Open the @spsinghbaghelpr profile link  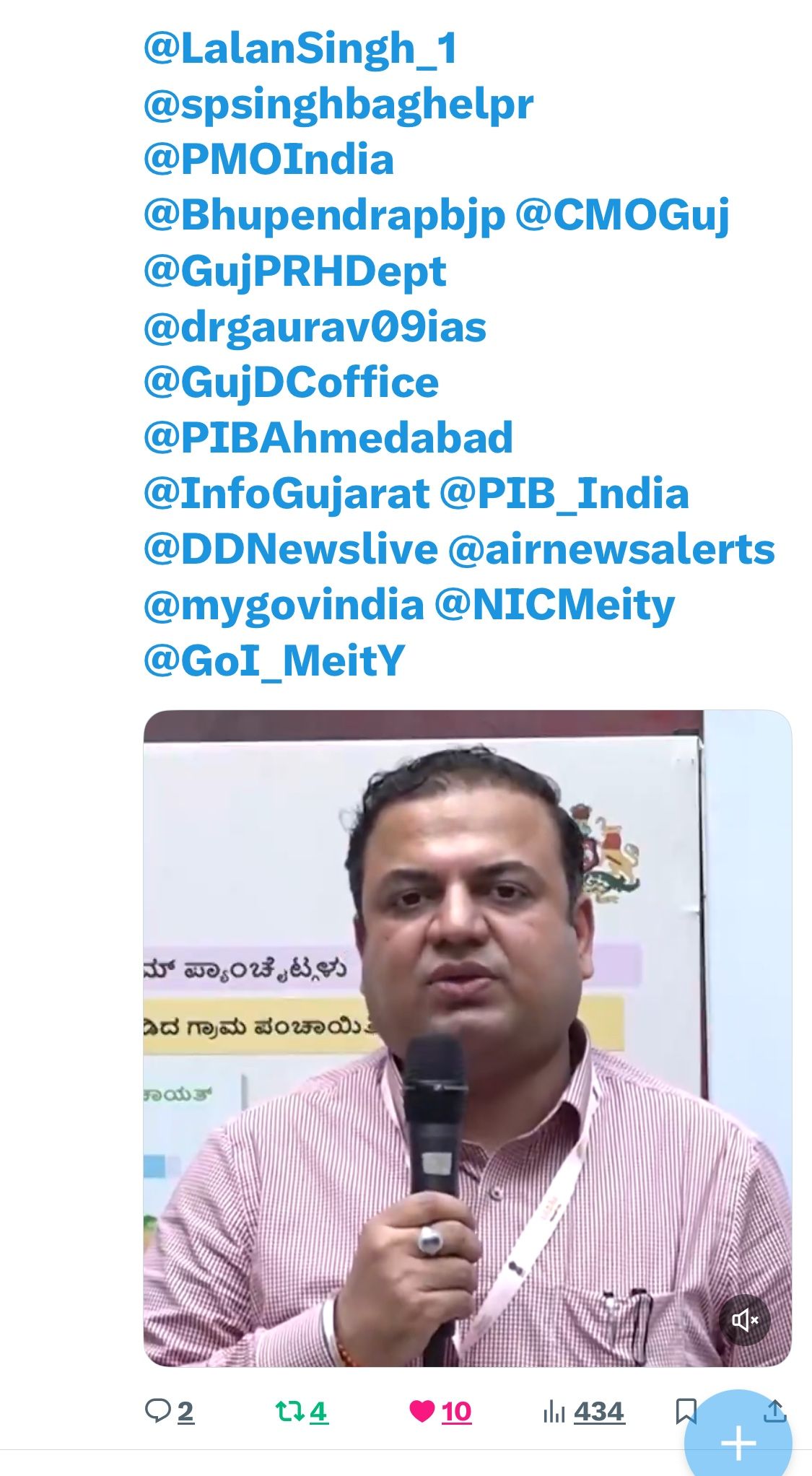point(339,105)
